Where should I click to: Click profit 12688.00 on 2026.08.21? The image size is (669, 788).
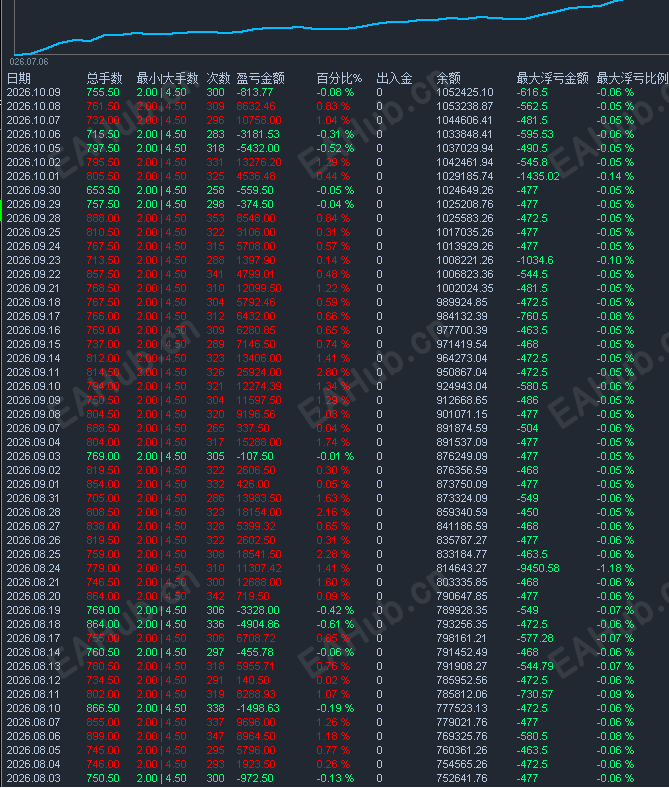point(259,582)
